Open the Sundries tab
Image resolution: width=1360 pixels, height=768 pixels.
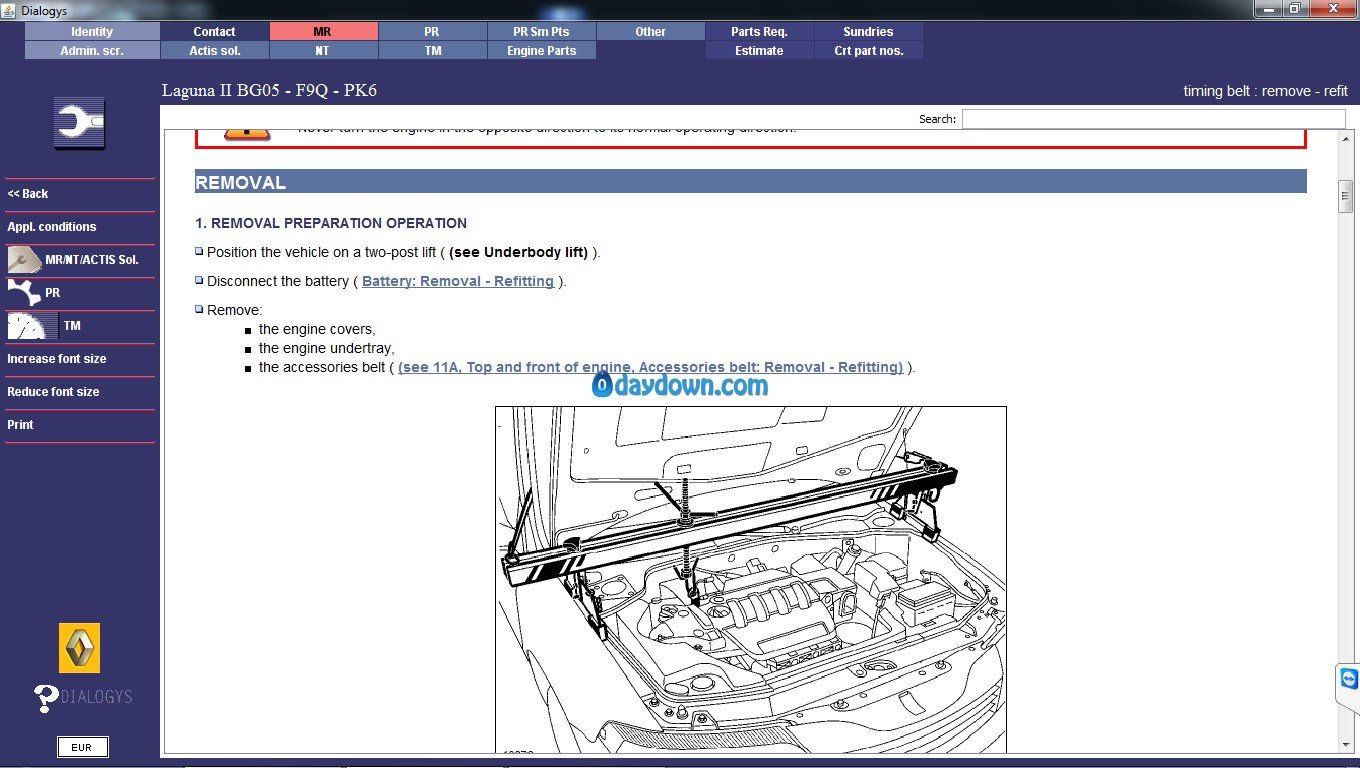pos(868,32)
